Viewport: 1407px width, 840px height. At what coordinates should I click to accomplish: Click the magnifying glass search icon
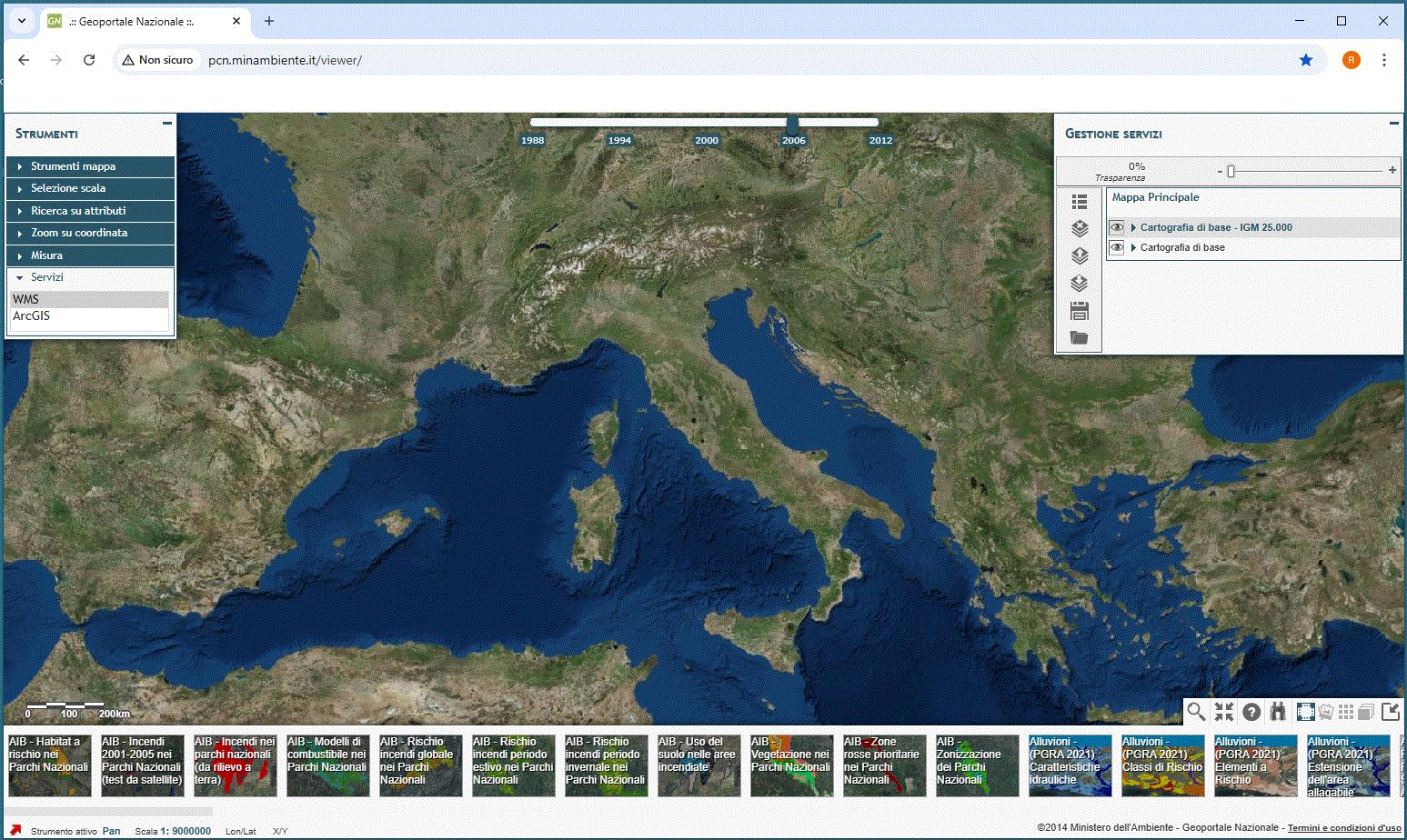point(1196,712)
